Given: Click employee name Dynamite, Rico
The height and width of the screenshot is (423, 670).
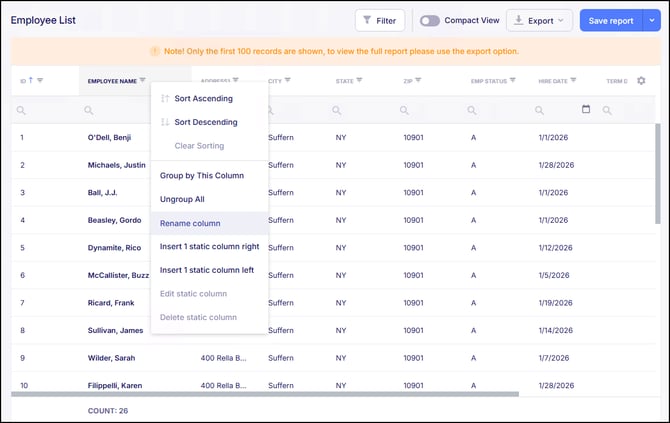Looking at the screenshot, I should click(x=115, y=248).
